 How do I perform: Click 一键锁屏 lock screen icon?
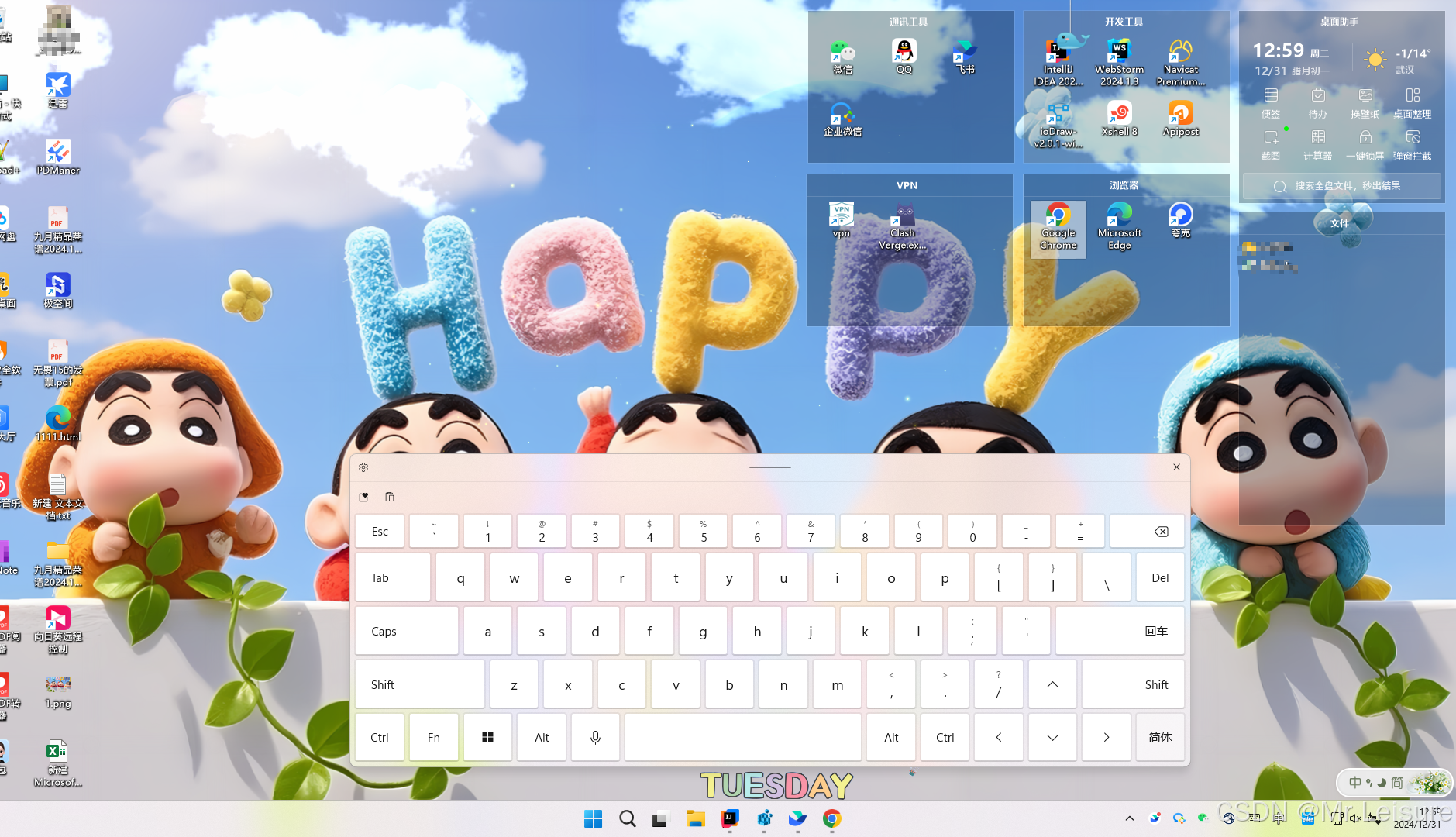[1365, 145]
